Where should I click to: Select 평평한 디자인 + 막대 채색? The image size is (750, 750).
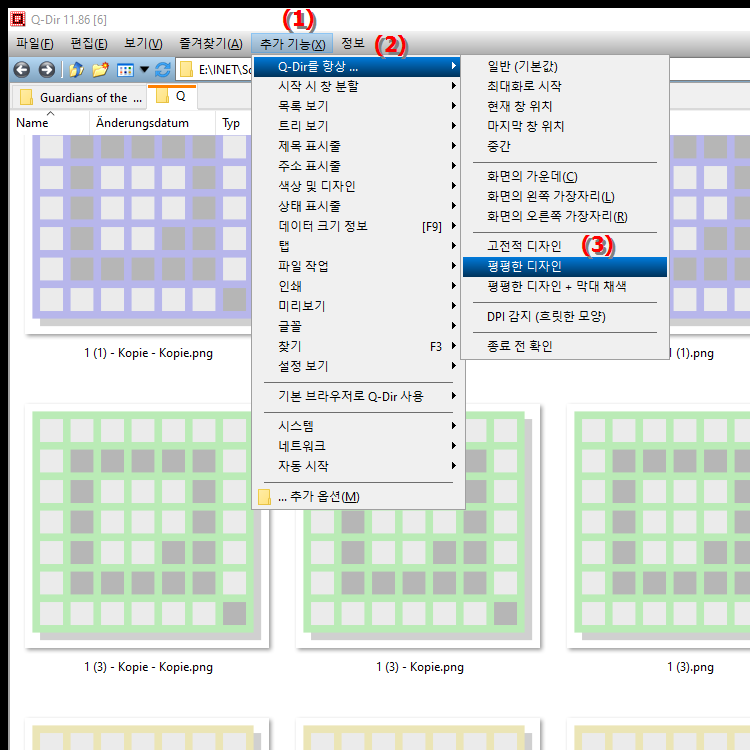(x=564, y=287)
